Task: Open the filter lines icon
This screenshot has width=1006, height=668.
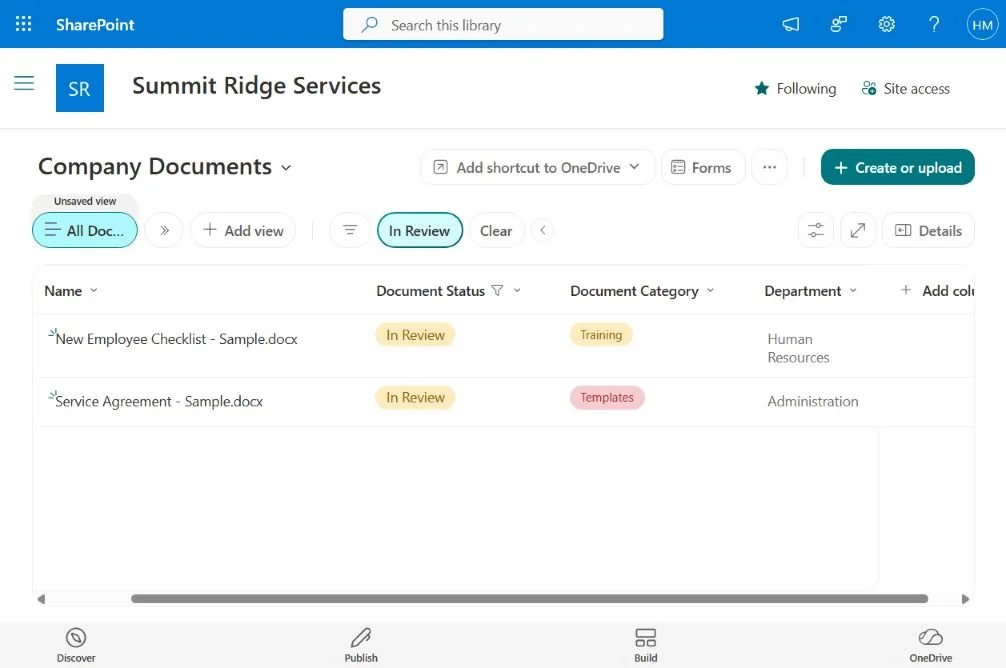Action: pos(350,230)
